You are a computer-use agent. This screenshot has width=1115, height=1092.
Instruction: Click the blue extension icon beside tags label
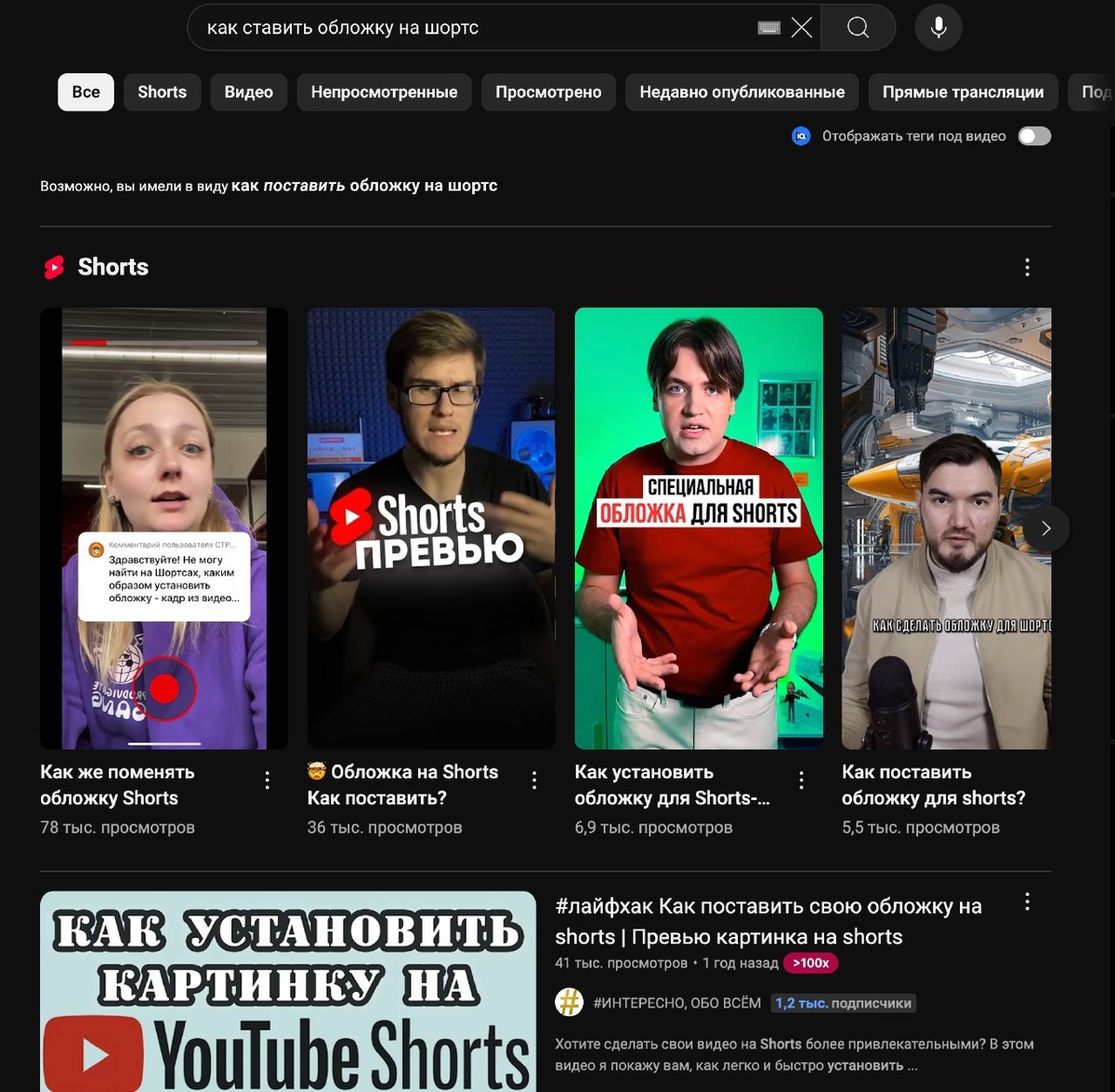coord(801,137)
